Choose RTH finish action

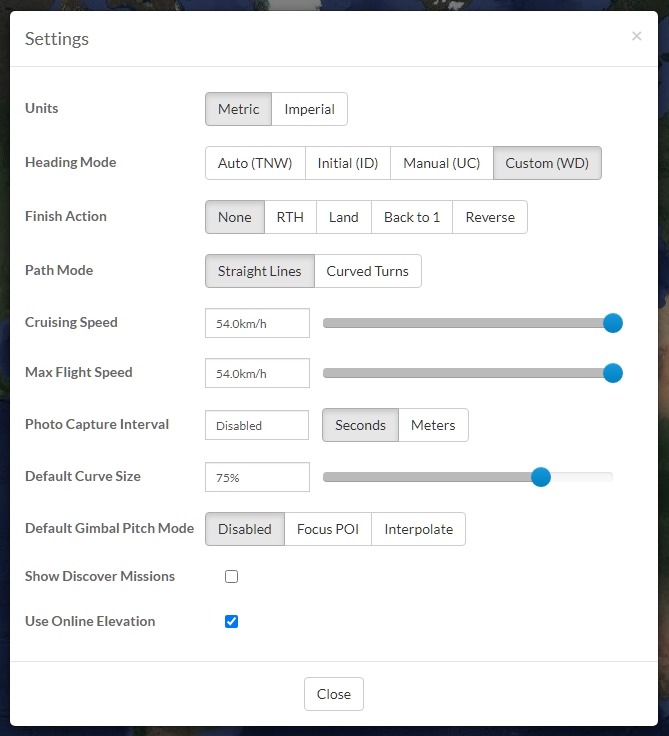pos(290,217)
